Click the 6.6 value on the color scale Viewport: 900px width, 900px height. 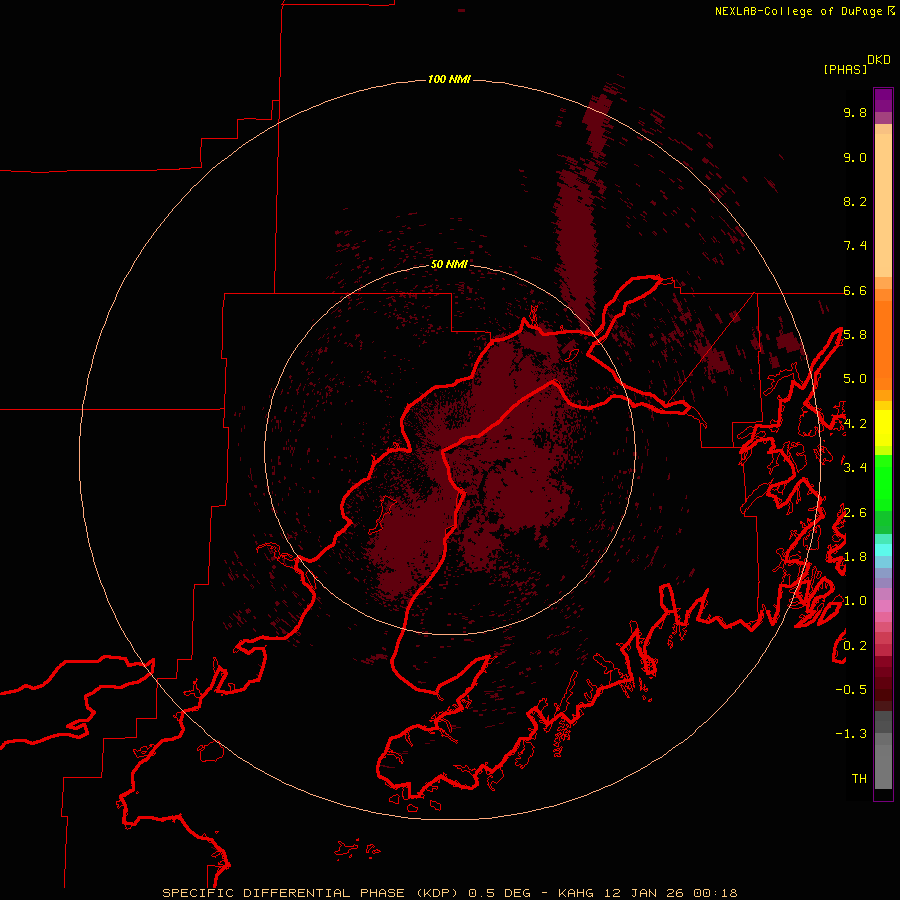click(x=855, y=290)
